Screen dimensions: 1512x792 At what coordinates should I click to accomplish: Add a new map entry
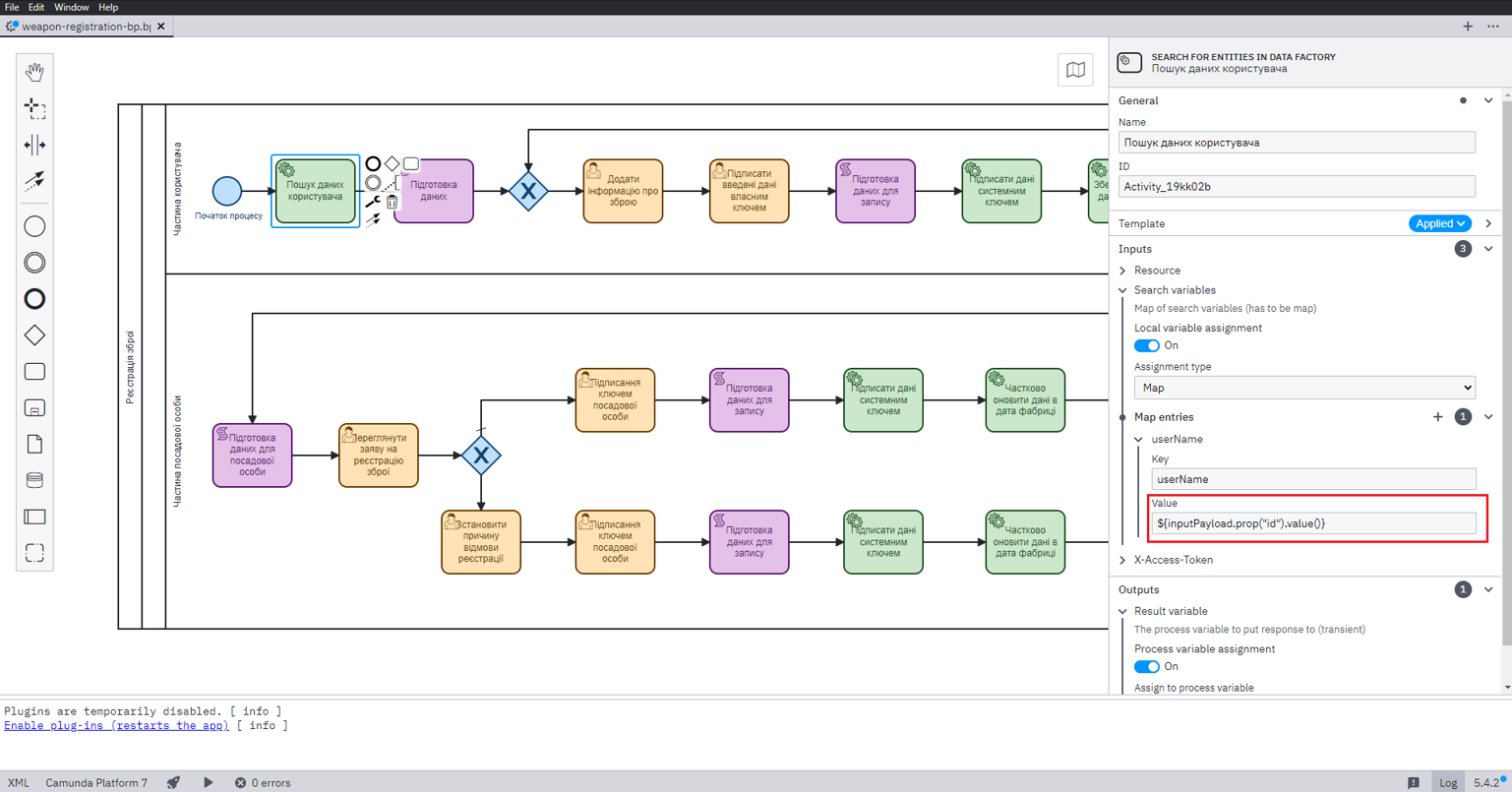[x=1437, y=417]
